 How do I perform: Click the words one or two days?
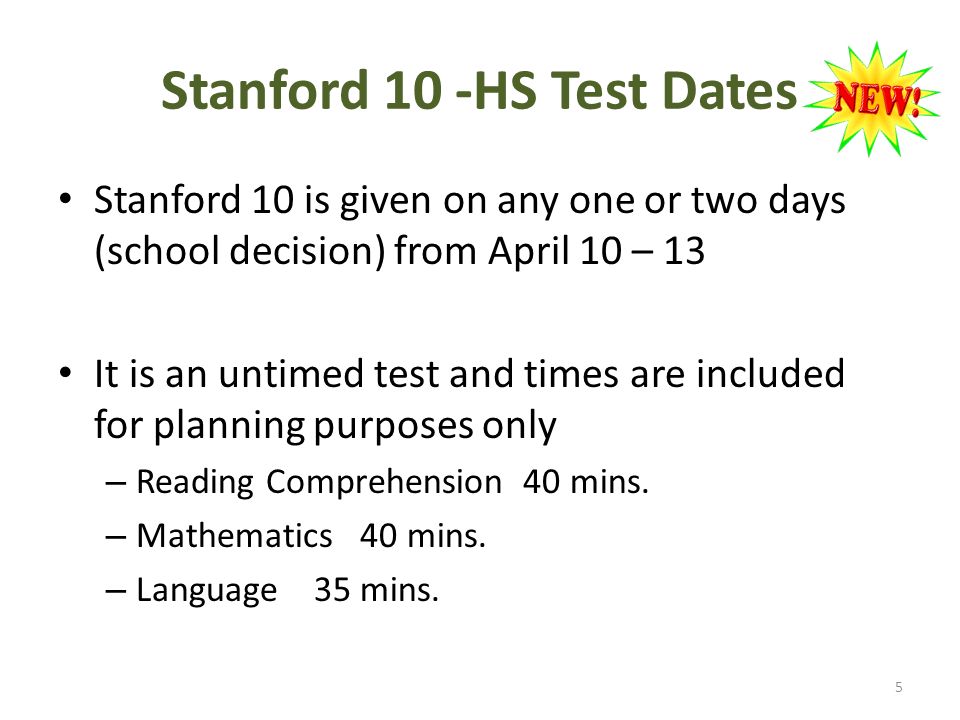coord(707,201)
